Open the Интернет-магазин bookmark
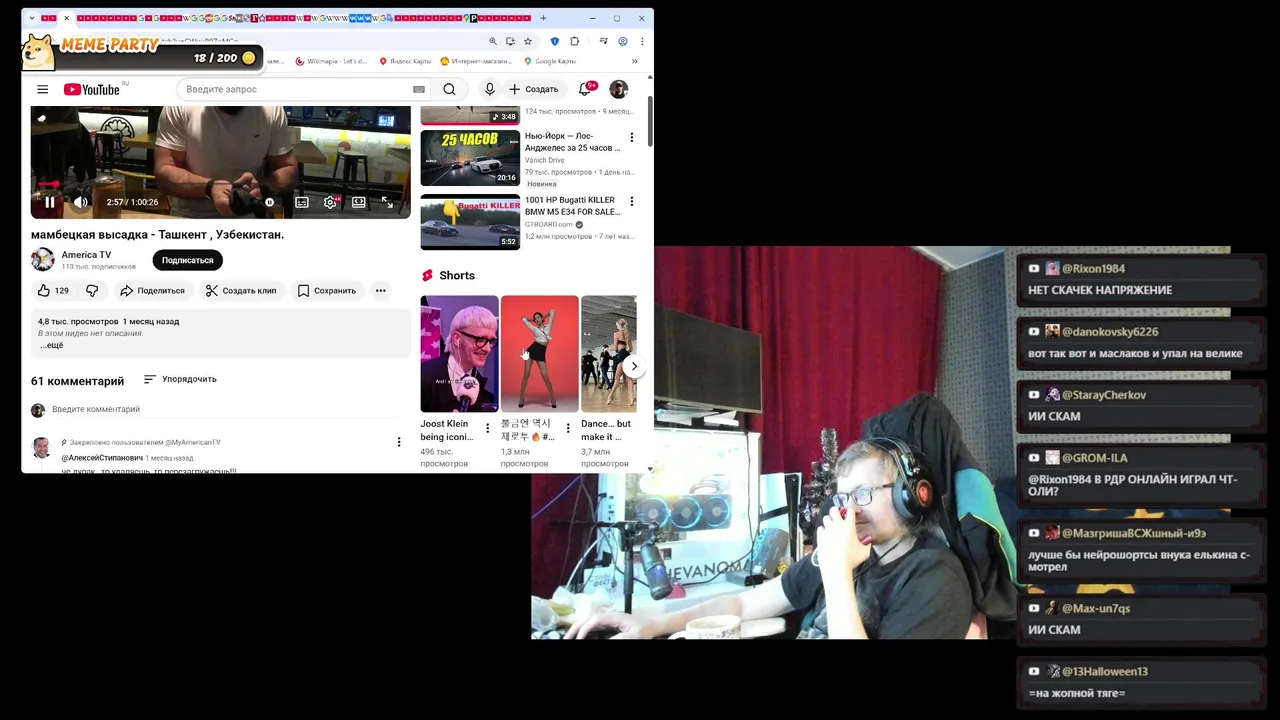This screenshot has width=1280, height=720. [476, 61]
